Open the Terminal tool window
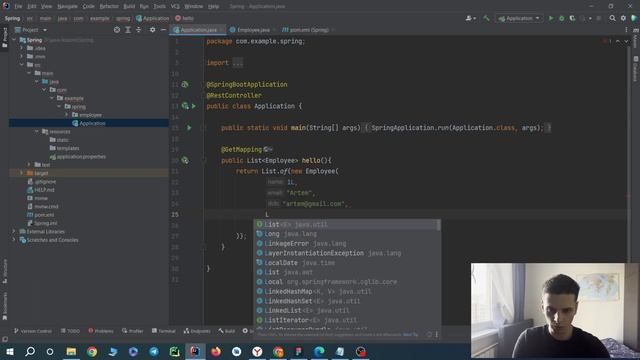This screenshot has width=640, height=360. [x=163, y=331]
